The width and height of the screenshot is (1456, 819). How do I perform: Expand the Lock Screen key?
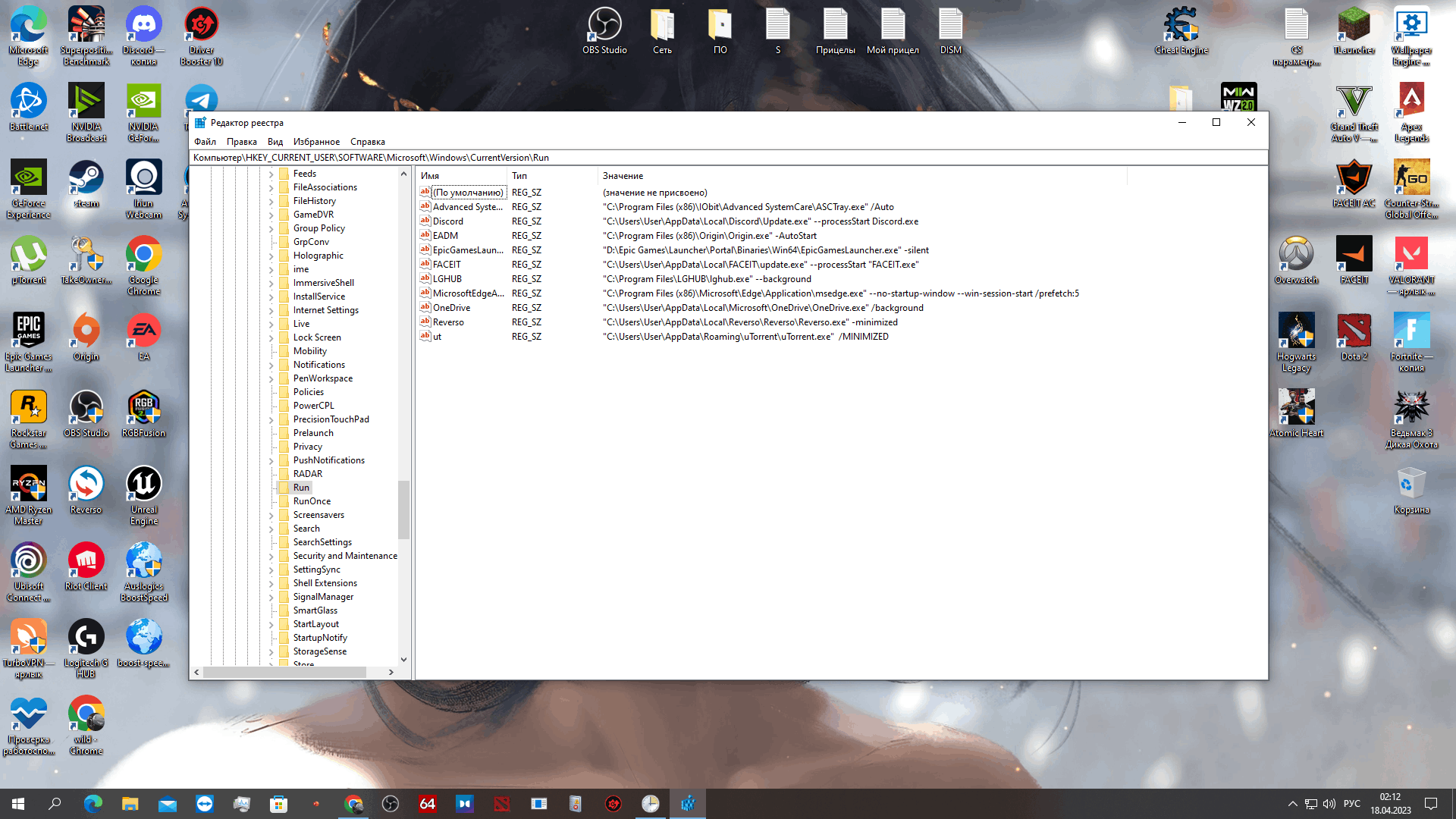pyautogui.click(x=271, y=337)
